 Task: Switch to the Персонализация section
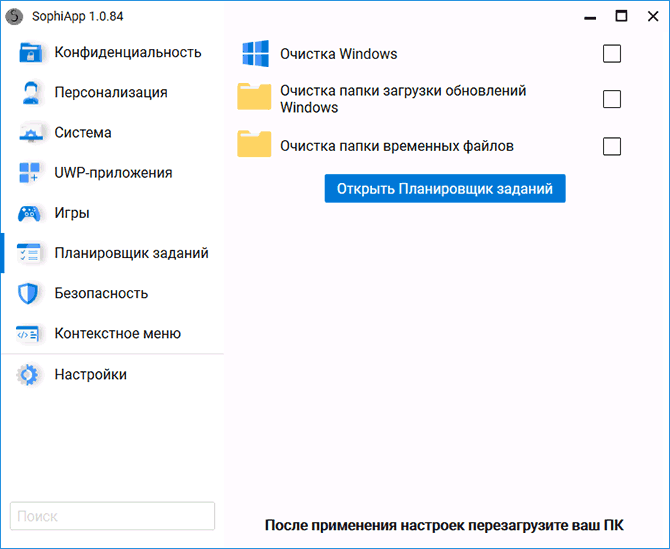[x=113, y=92]
